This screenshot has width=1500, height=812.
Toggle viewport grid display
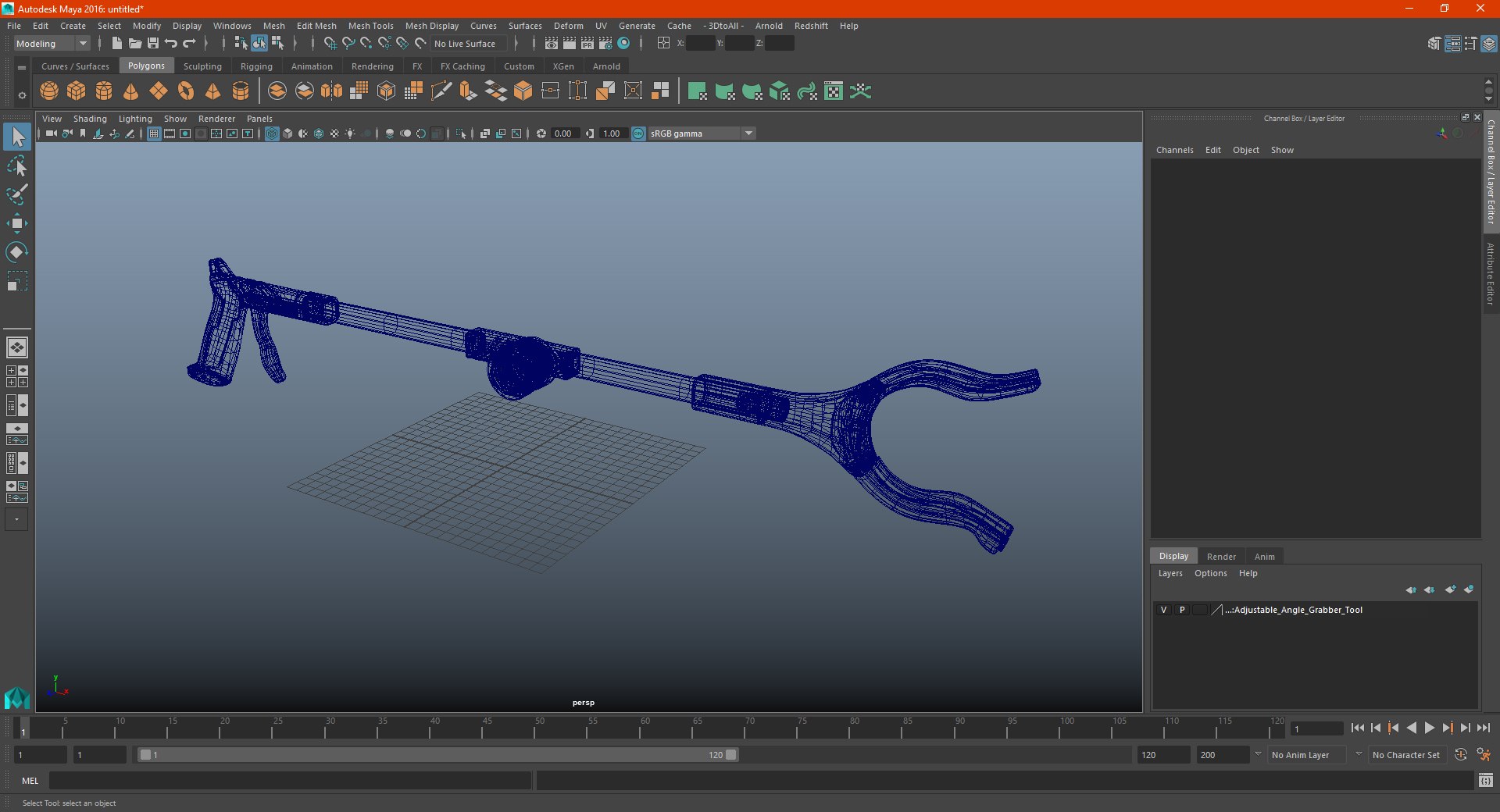[x=154, y=134]
